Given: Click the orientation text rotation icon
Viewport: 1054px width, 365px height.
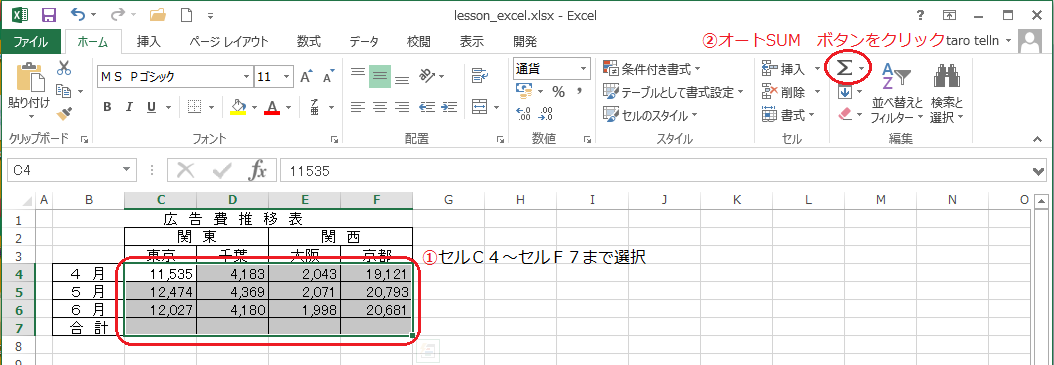Looking at the screenshot, I should 427,75.
